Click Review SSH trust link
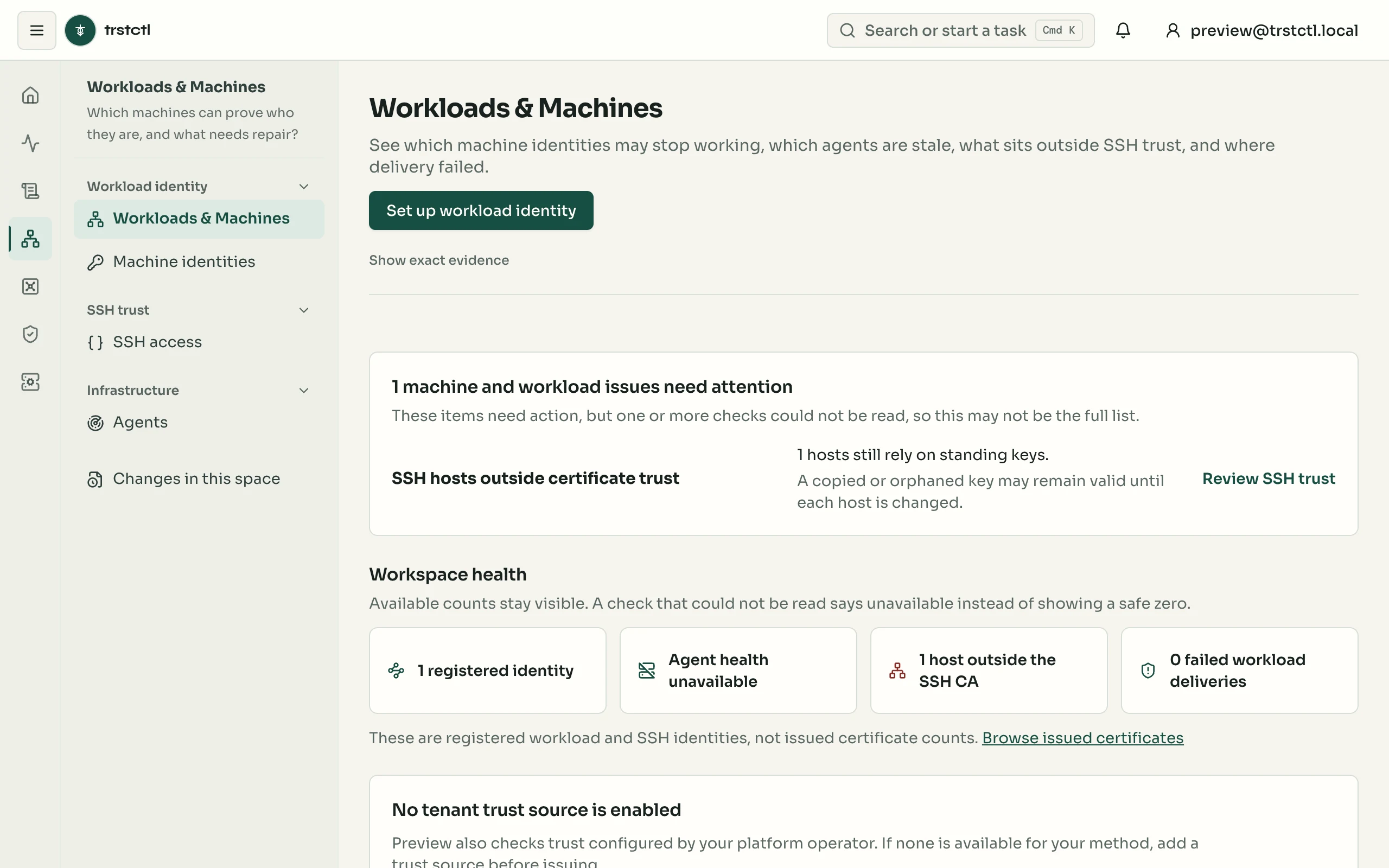The width and height of the screenshot is (1389, 868). (x=1269, y=479)
